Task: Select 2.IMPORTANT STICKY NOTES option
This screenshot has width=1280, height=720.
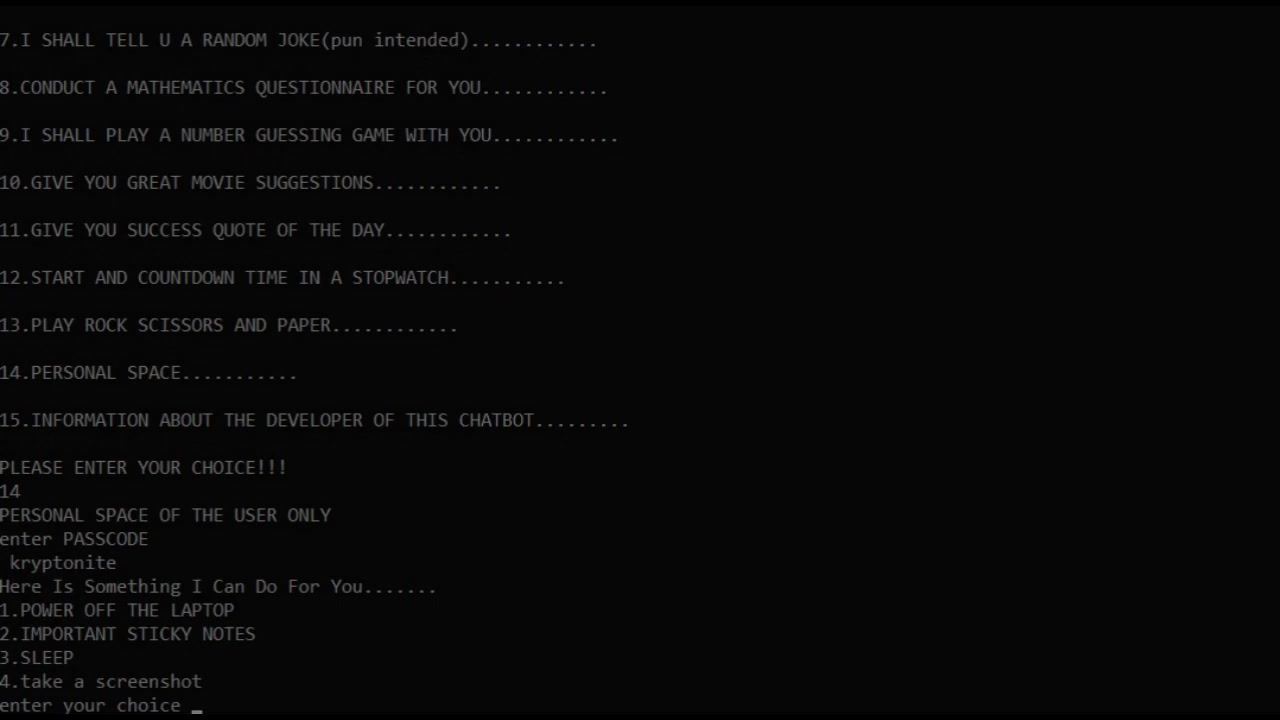Action: pyautogui.click(x=127, y=634)
